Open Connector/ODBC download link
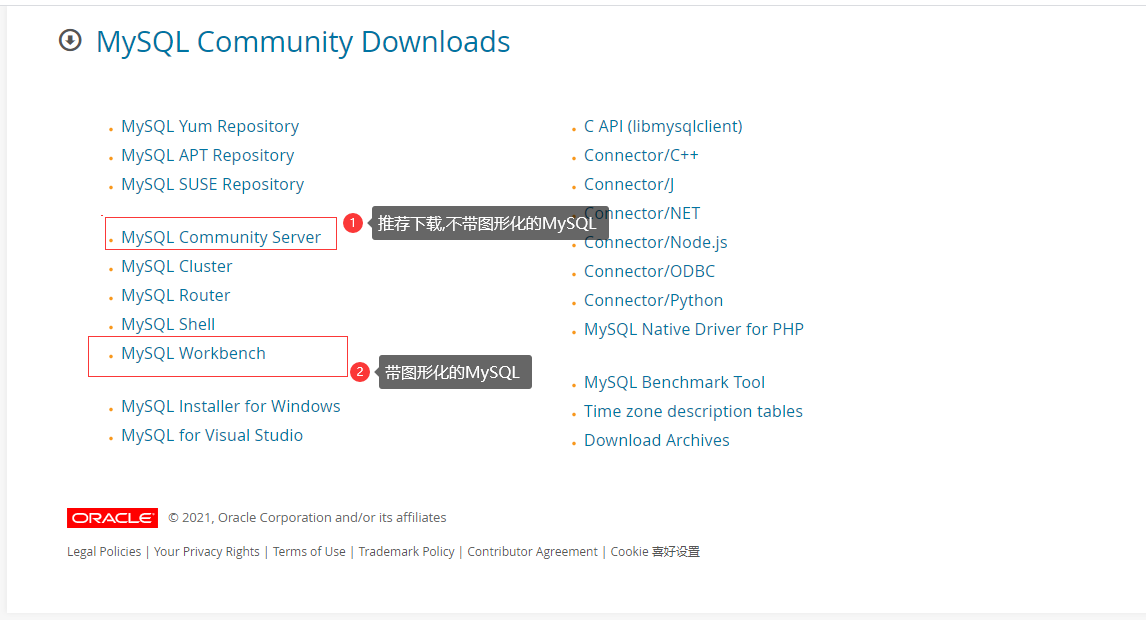The height and width of the screenshot is (620, 1146). coord(649,271)
